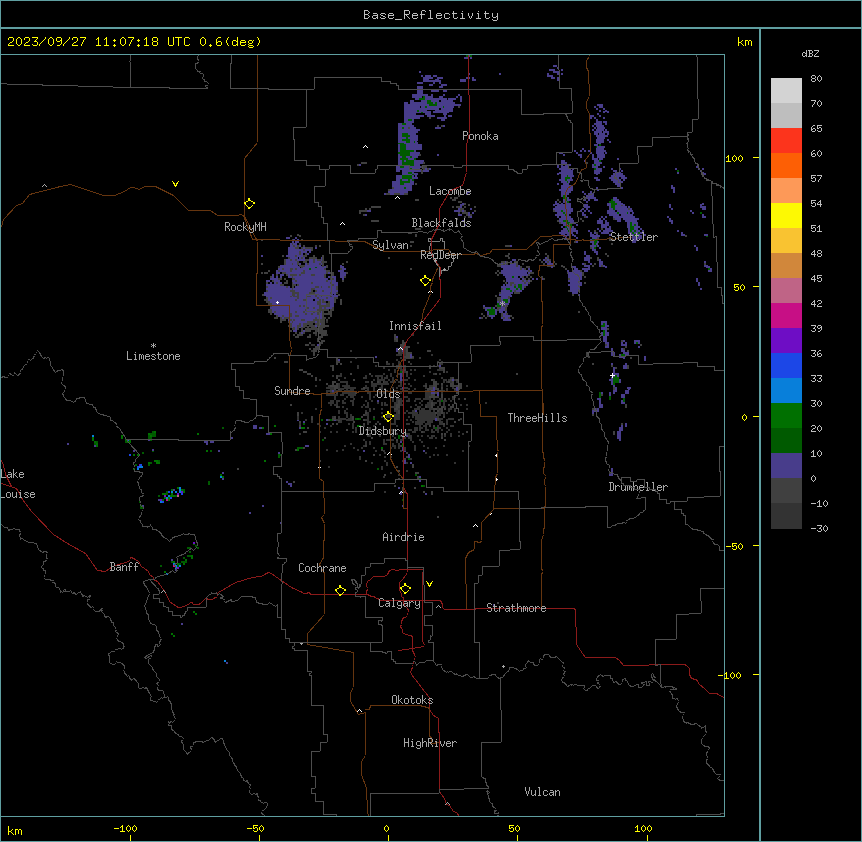Click the Drumheller label
Viewport: 862px width, 842px height.
pyautogui.click(x=638, y=487)
